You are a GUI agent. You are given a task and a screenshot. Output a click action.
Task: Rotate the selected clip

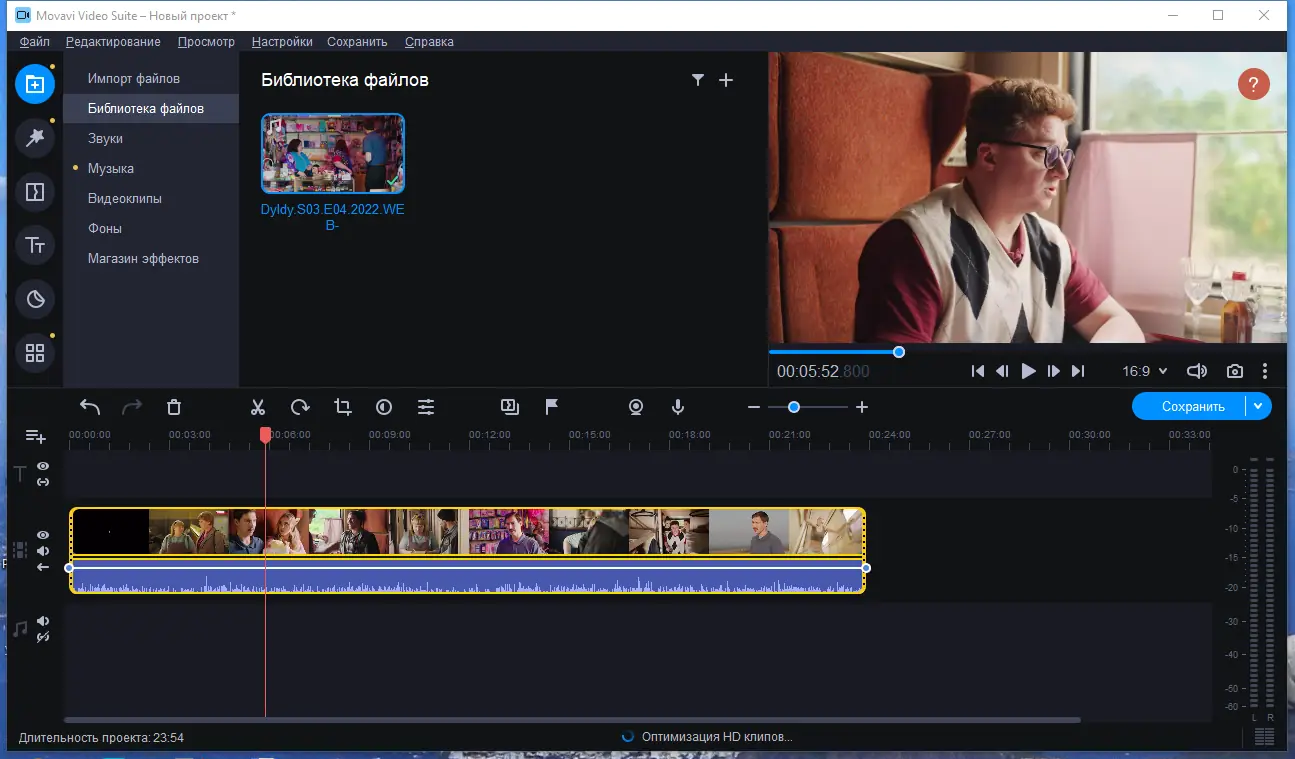[x=300, y=407]
